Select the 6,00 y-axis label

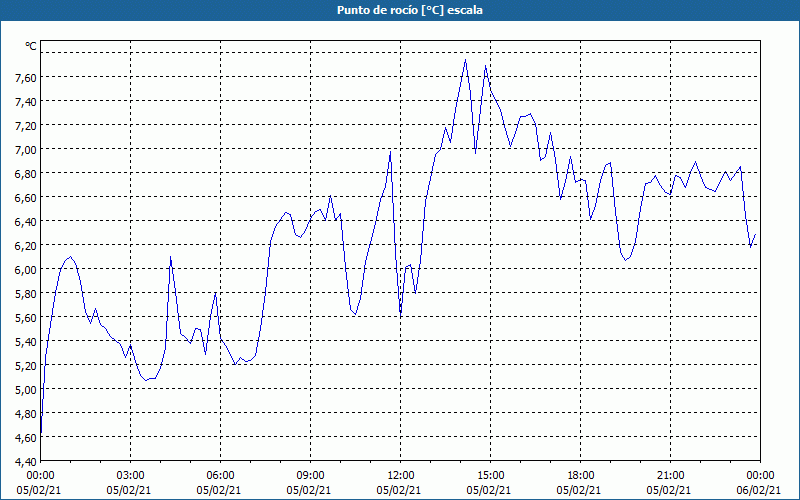click(x=27, y=269)
